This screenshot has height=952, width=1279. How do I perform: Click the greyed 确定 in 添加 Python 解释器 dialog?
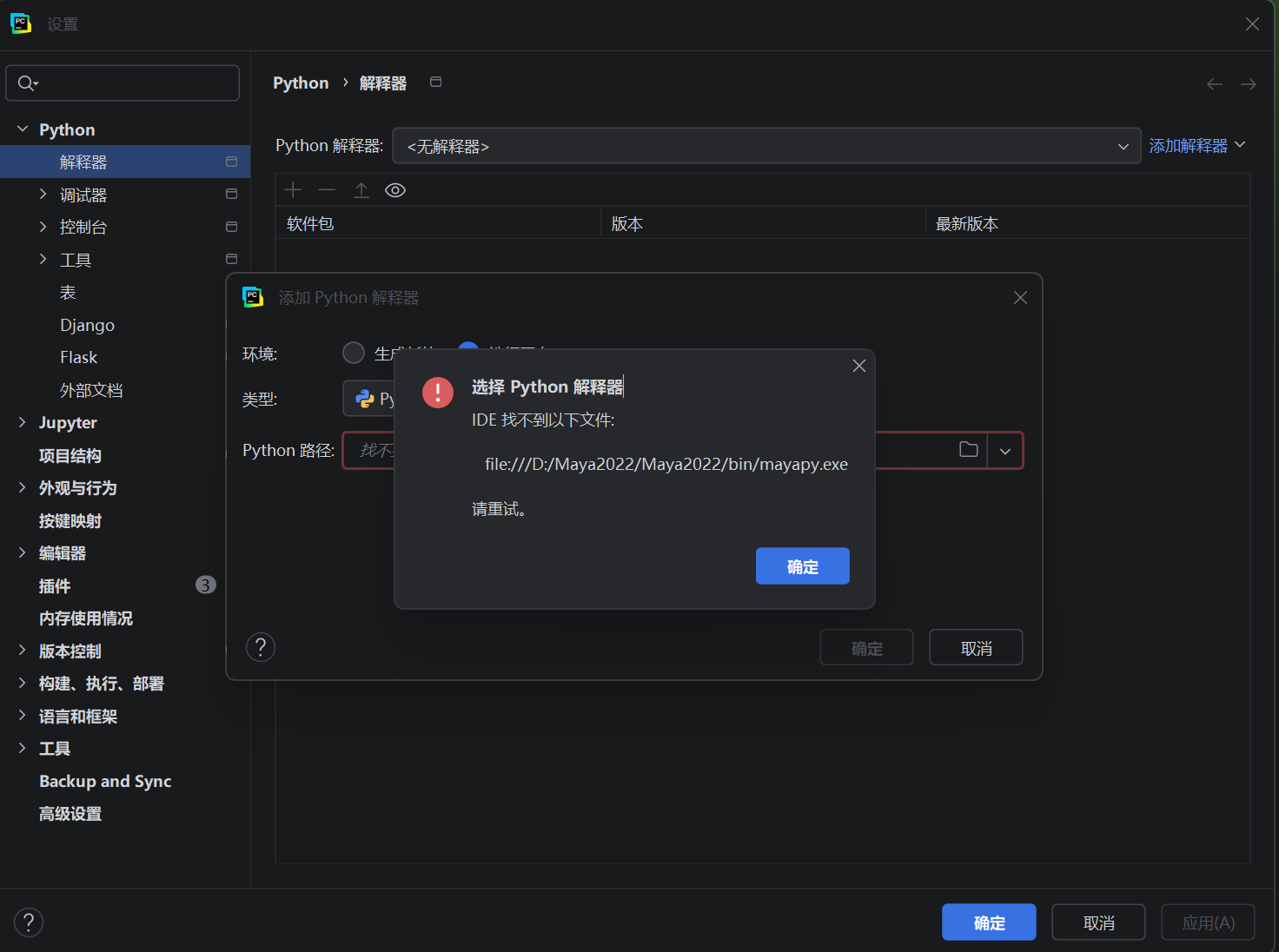pos(866,648)
